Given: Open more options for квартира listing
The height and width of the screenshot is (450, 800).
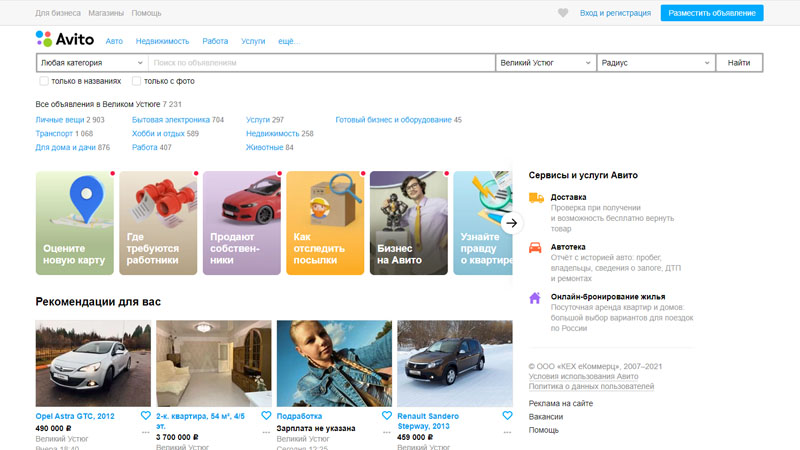Looking at the screenshot, I should [266, 432].
